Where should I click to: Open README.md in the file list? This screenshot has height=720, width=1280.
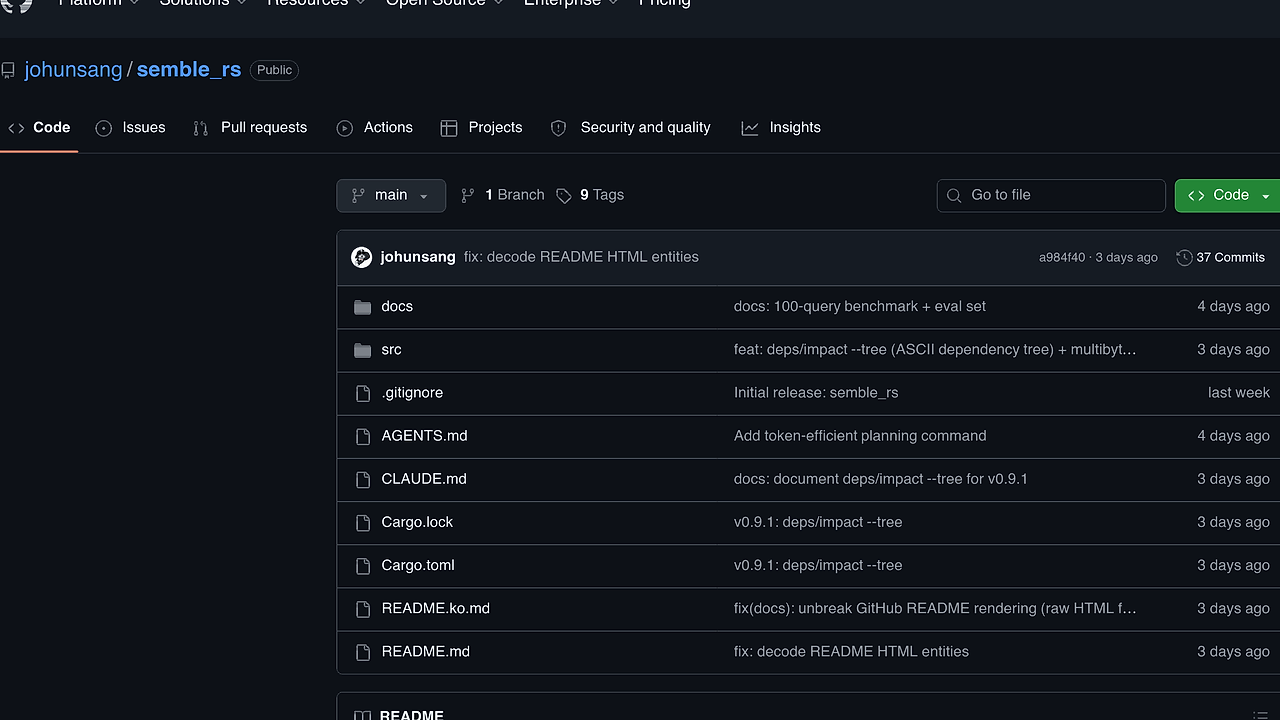426,651
